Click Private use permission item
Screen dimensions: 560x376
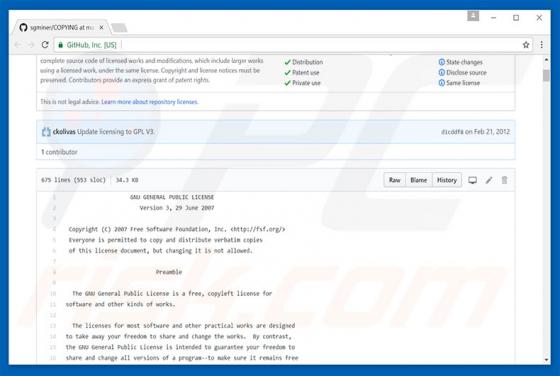(302, 83)
